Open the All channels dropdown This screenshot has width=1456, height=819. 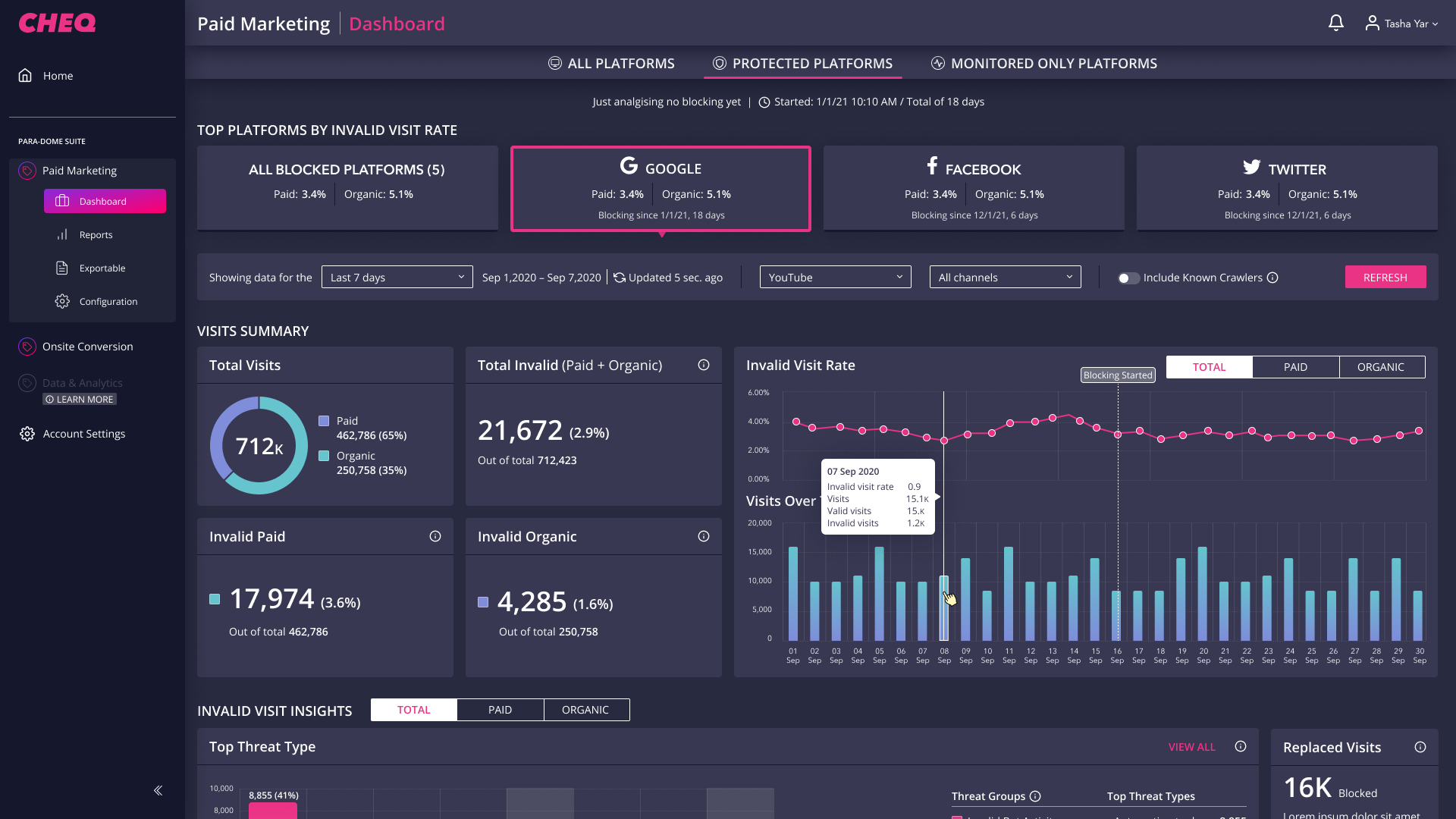click(x=1006, y=278)
